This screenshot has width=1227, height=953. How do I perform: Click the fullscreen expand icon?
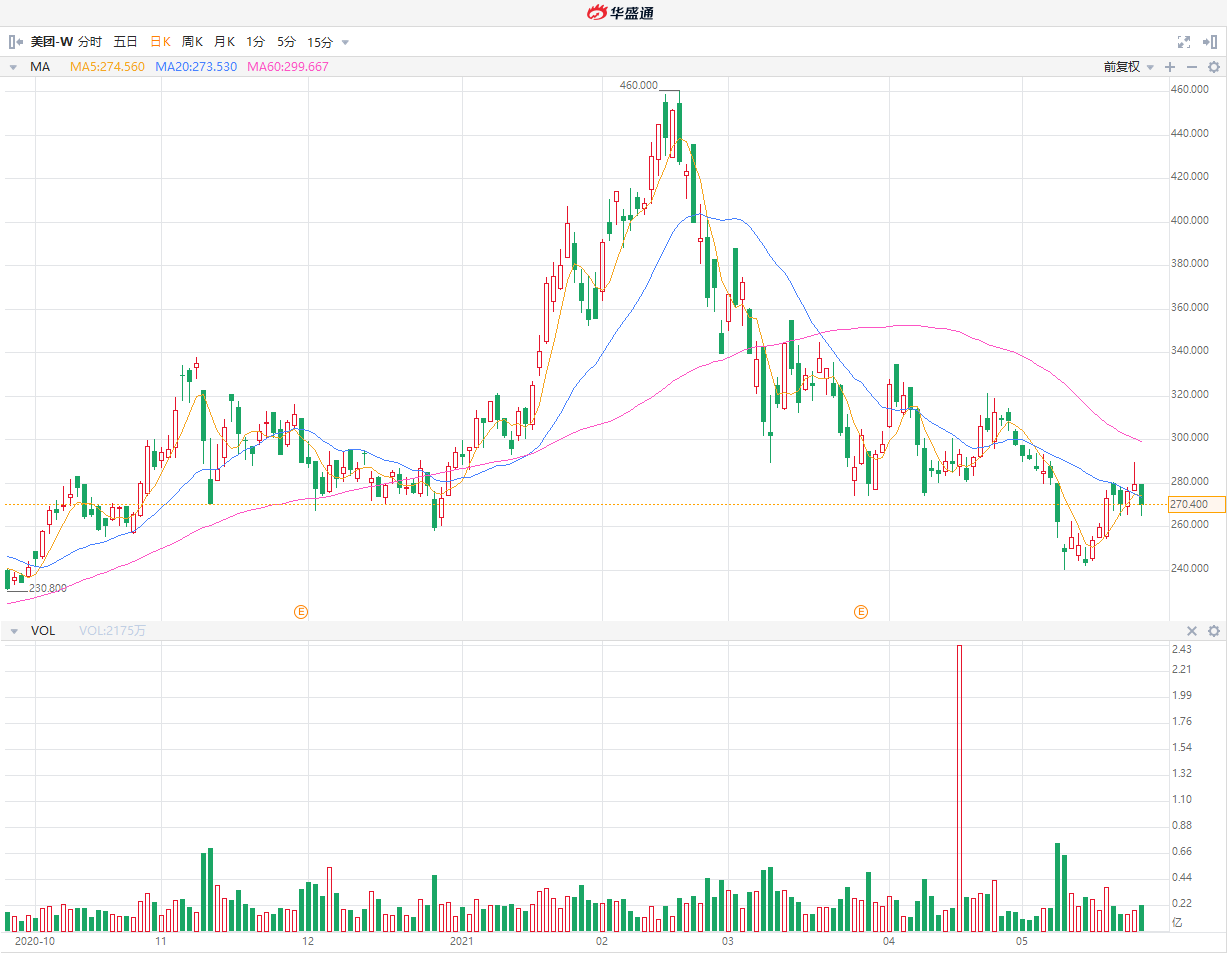pyautogui.click(x=1184, y=42)
